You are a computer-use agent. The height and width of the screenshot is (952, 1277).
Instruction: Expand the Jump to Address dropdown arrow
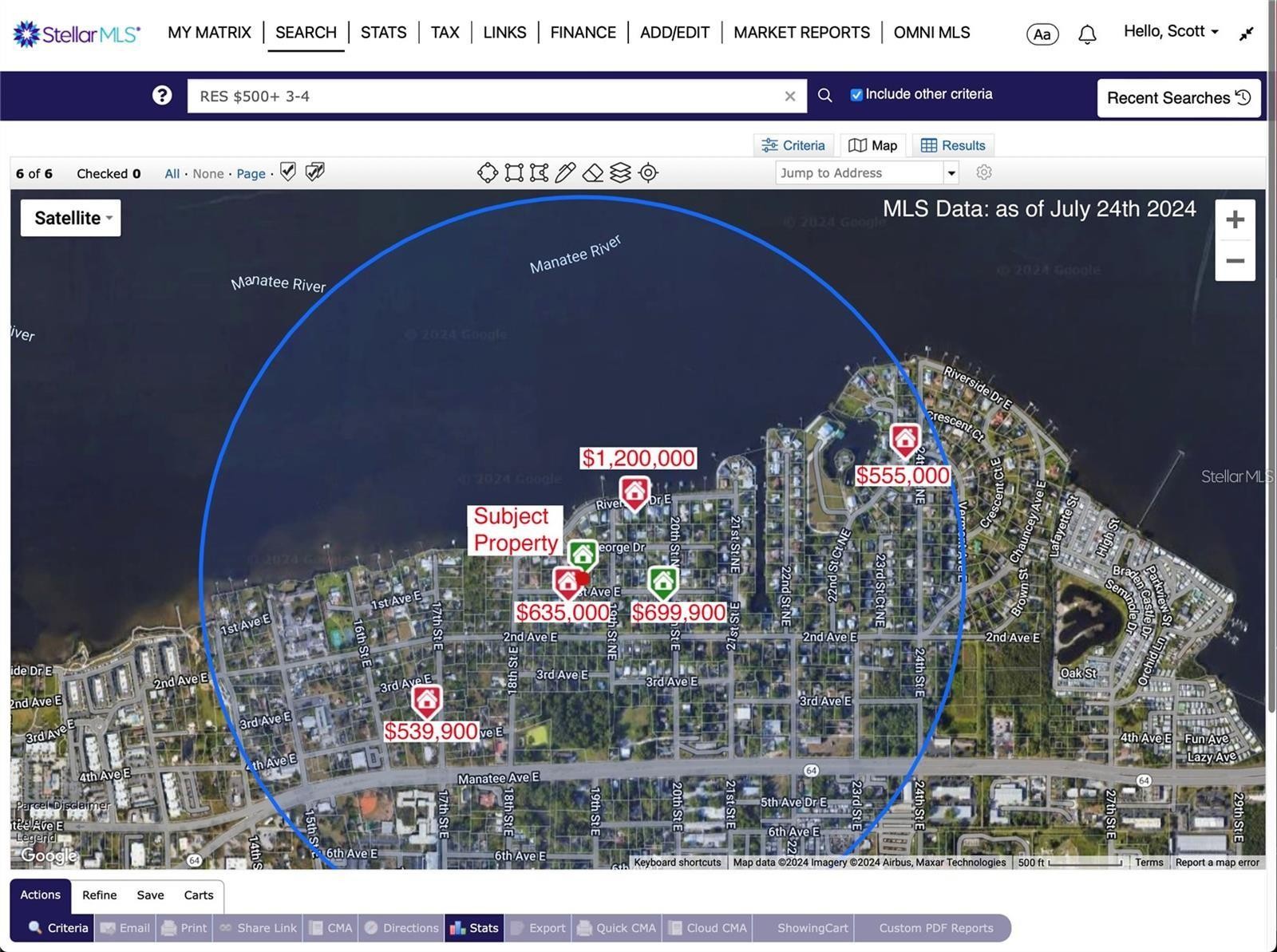[951, 173]
